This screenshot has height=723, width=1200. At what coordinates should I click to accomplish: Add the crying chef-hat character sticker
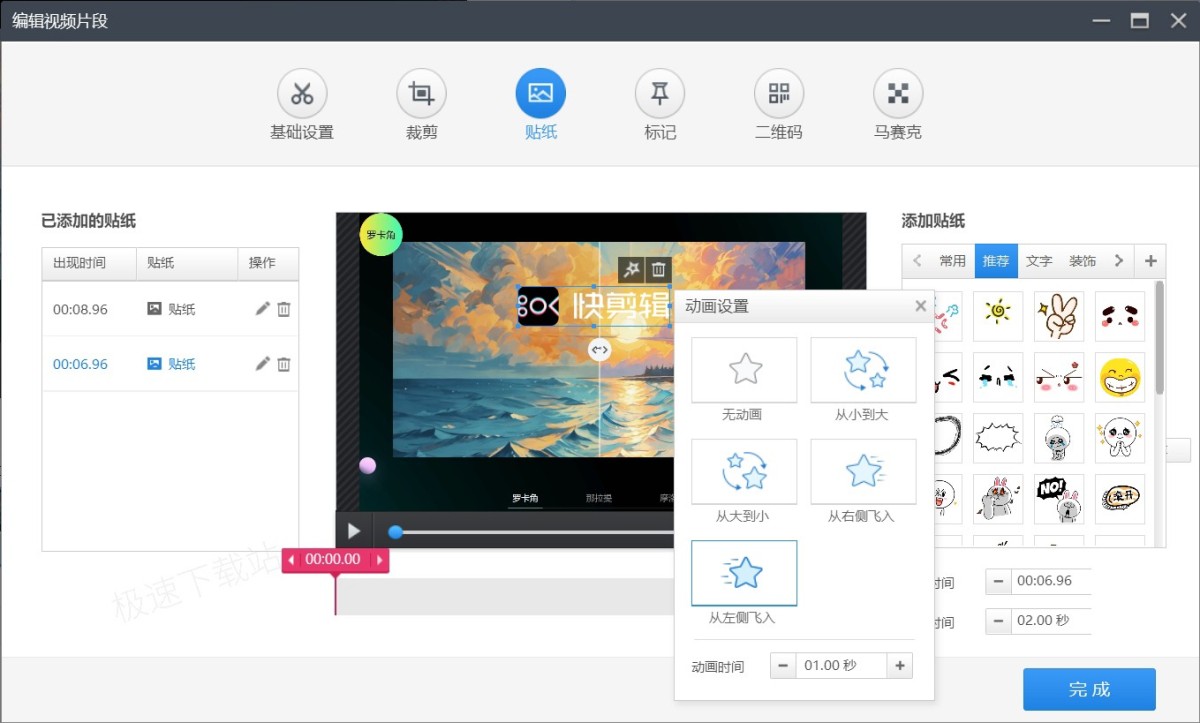tap(1059, 439)
